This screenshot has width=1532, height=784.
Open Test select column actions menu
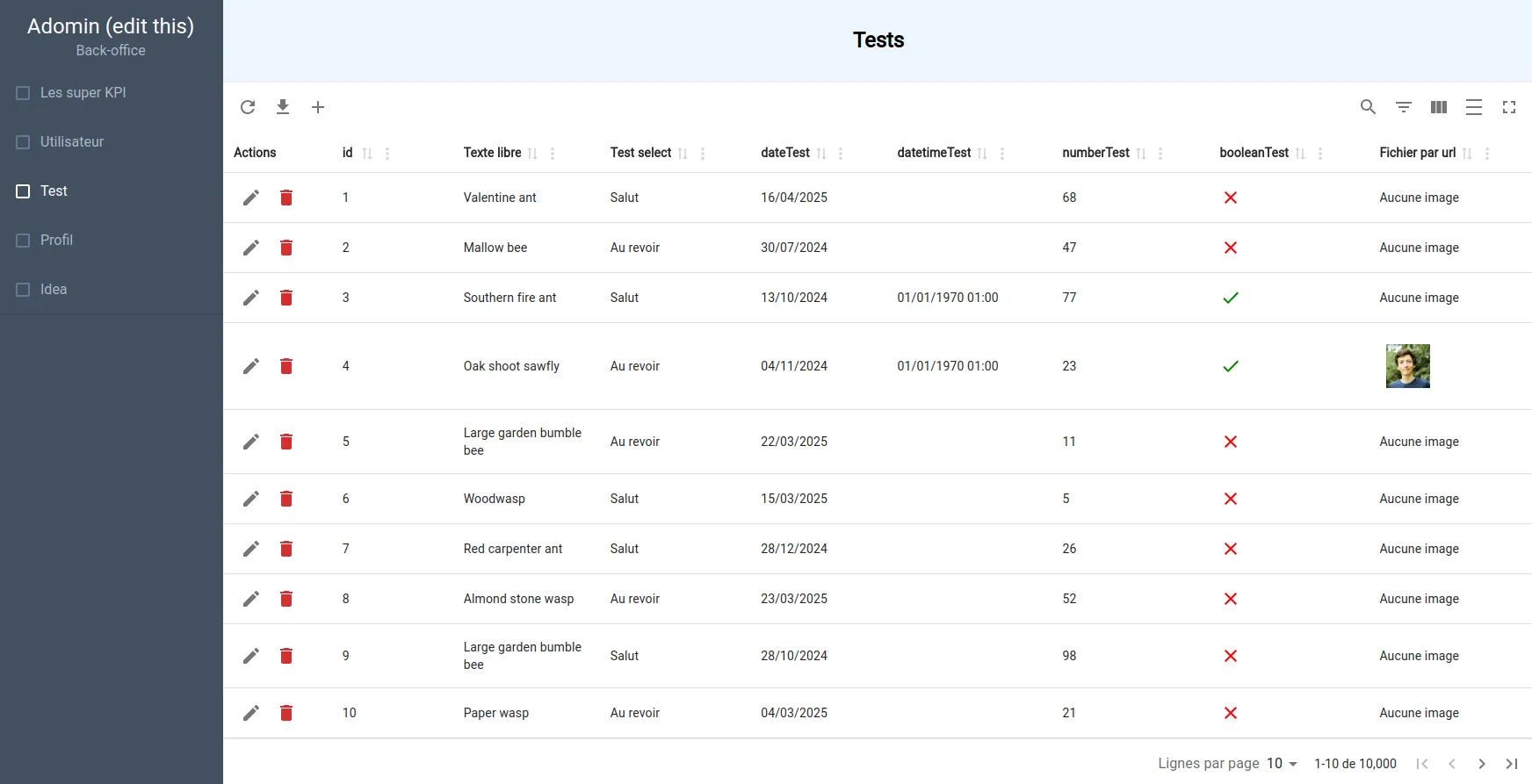(703, 154)
